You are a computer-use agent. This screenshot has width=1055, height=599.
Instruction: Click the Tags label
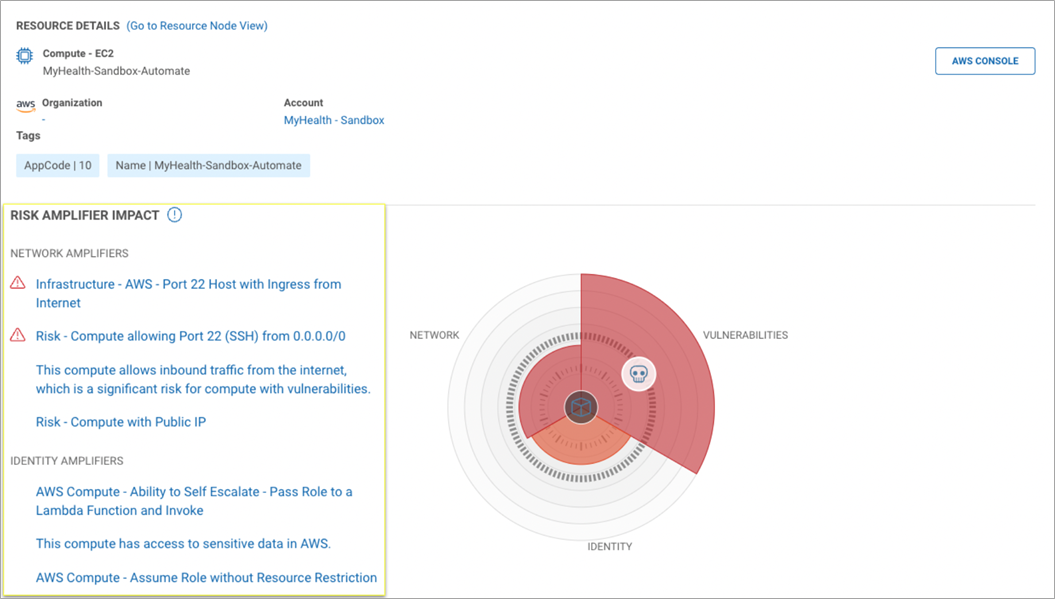28,135
